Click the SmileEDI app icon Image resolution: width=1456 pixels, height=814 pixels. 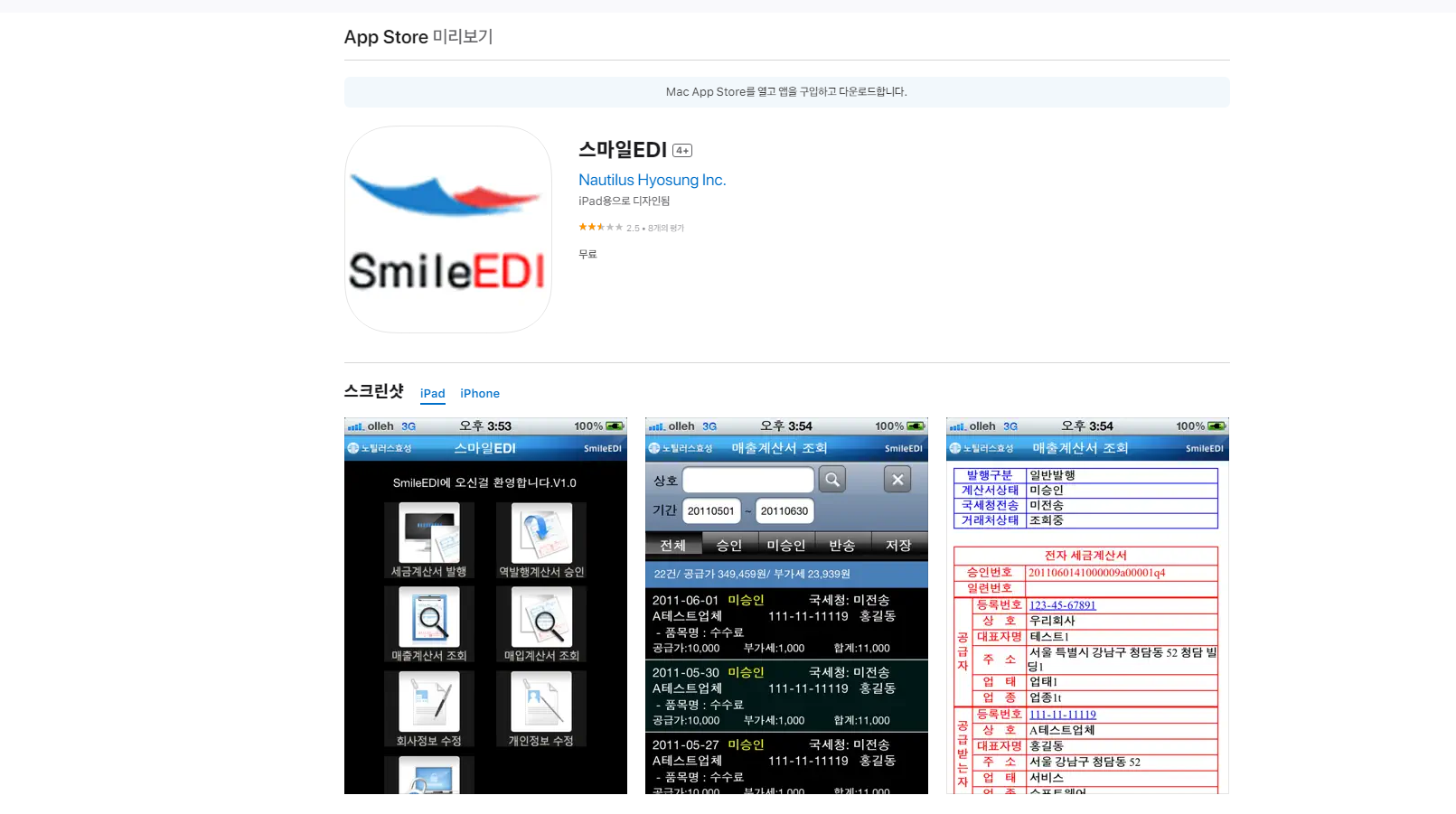point(448,229)
